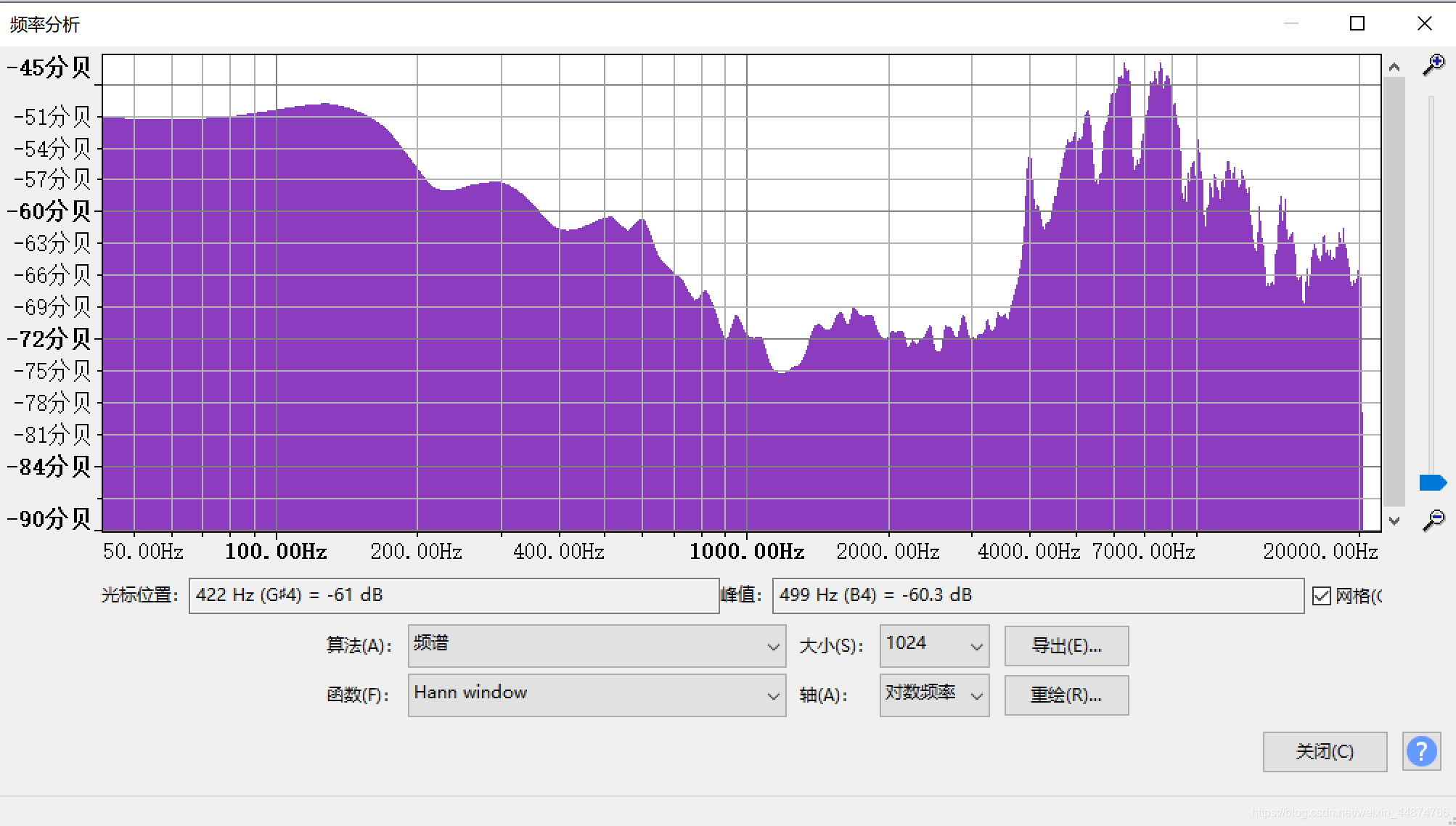Image resolution: width=1456 pixels, height=826 pixels.
Task: Close the 频率分析 window with the X
Action: 1424,24
